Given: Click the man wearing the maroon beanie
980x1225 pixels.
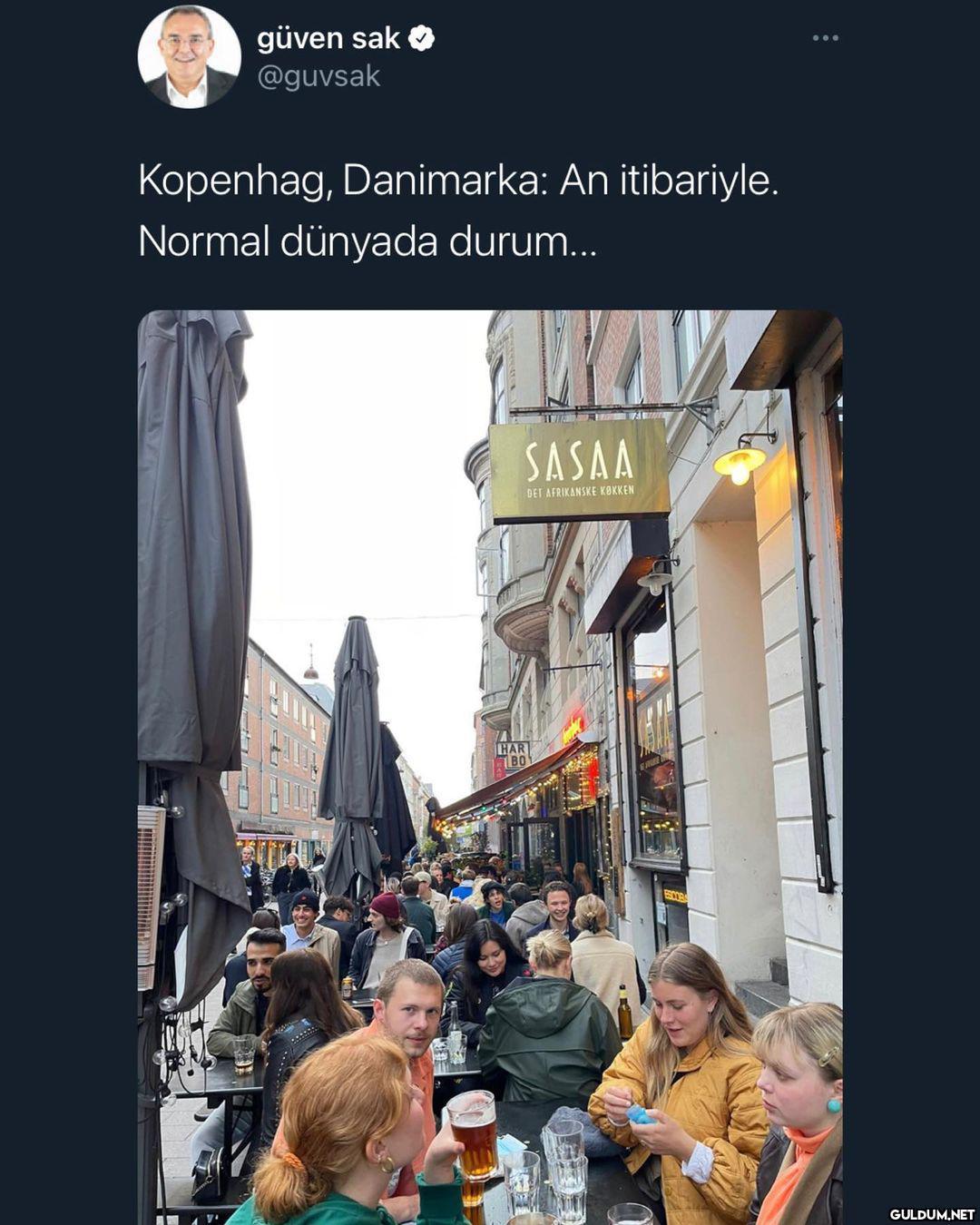Looking at the screenshot, I should [x=386, y=940].
